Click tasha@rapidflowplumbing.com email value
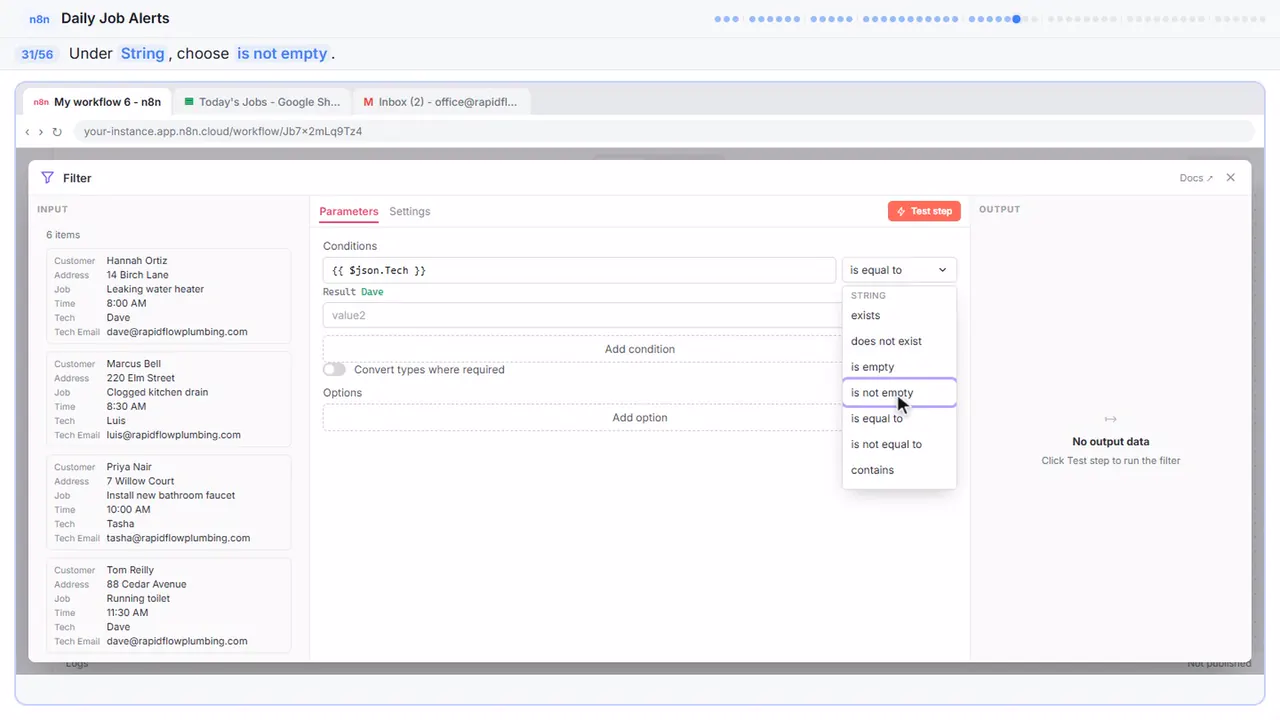Screen dimensions: 1280x720 pos(179,538)
